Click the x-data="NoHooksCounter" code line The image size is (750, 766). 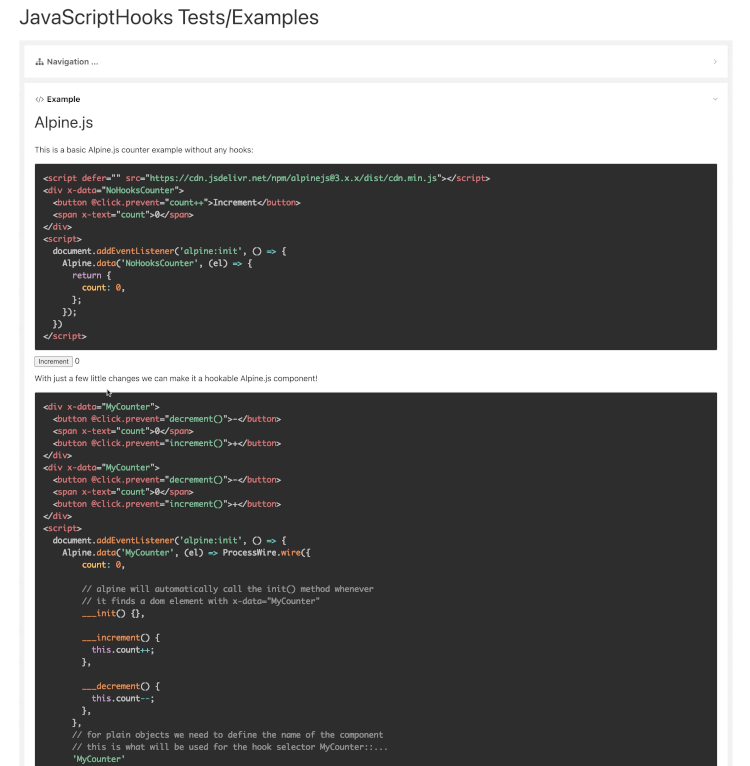coord(113,191)
